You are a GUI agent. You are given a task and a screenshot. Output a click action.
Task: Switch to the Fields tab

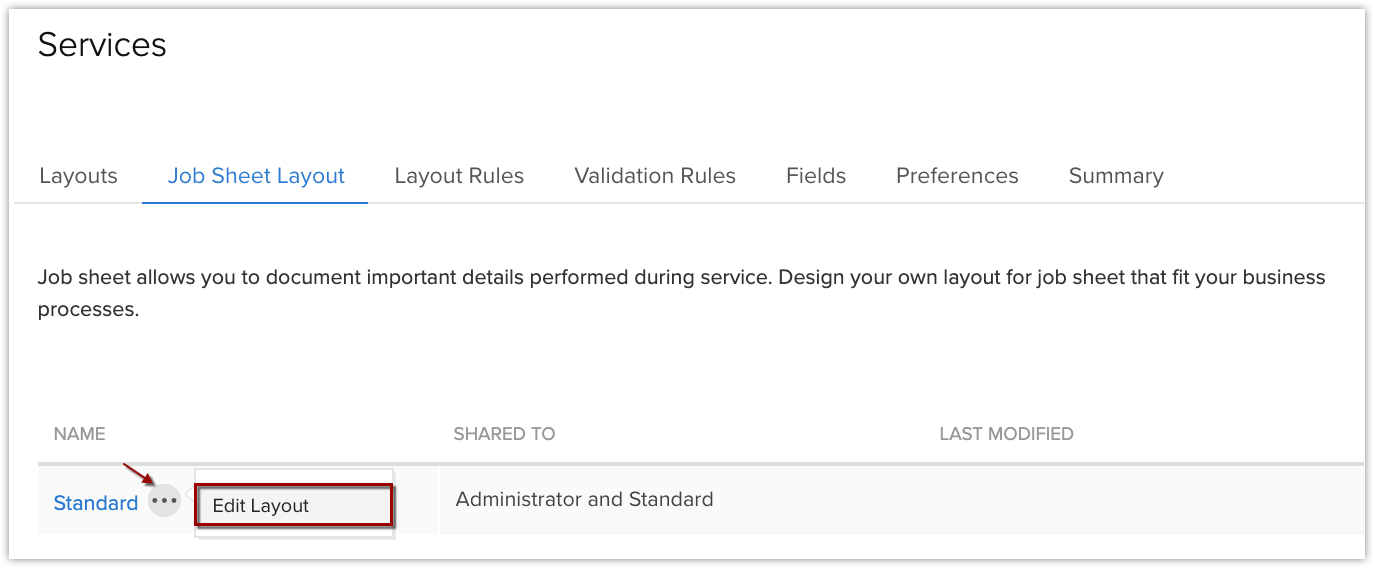click(x=816, y=176)
